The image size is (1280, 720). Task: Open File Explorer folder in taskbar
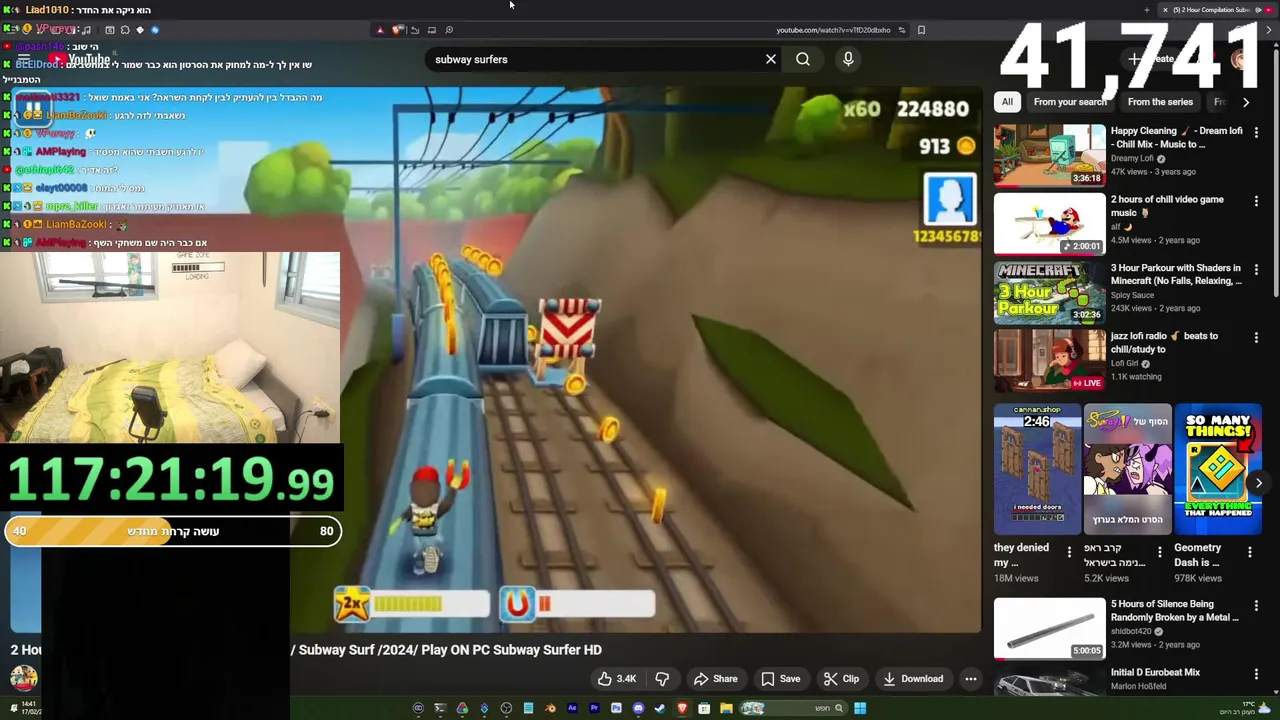click(x=726, y=708)
